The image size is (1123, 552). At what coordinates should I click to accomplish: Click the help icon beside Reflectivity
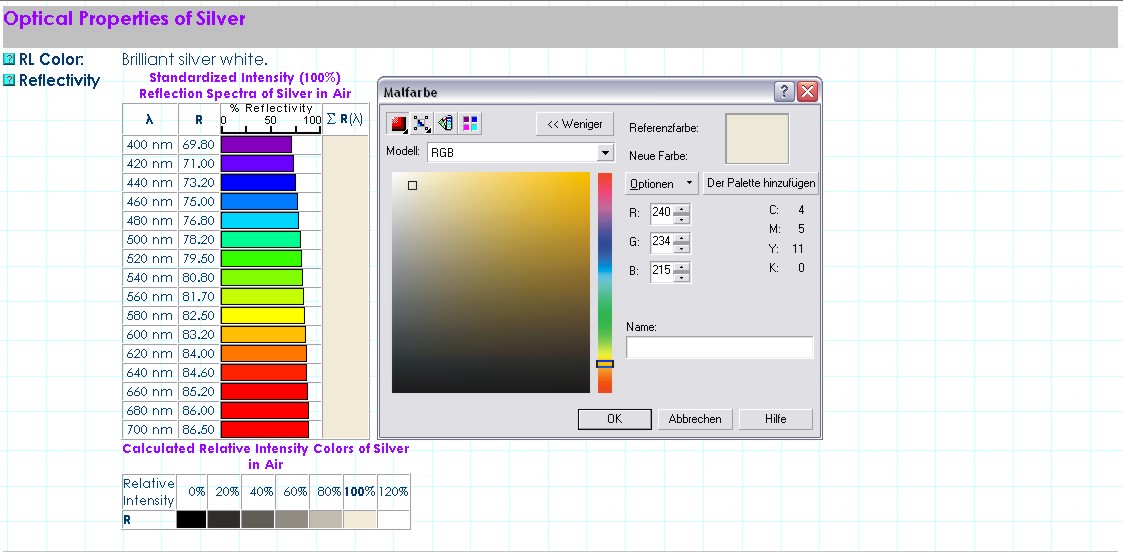pos(9,80)
